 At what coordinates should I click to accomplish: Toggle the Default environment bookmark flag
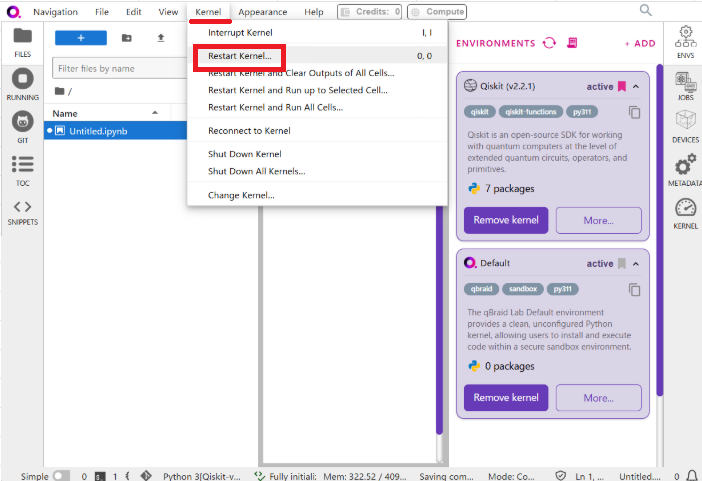[622, 264]
